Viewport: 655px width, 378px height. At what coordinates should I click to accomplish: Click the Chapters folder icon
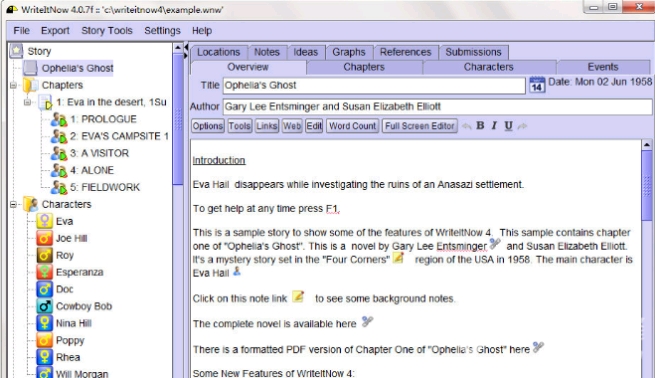click(x=30, y=85)
